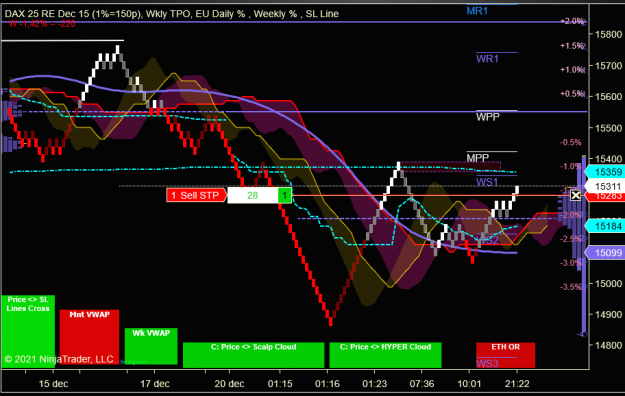
Task: Click the 15500 price axis label
Action: click(x=608, y=128)
